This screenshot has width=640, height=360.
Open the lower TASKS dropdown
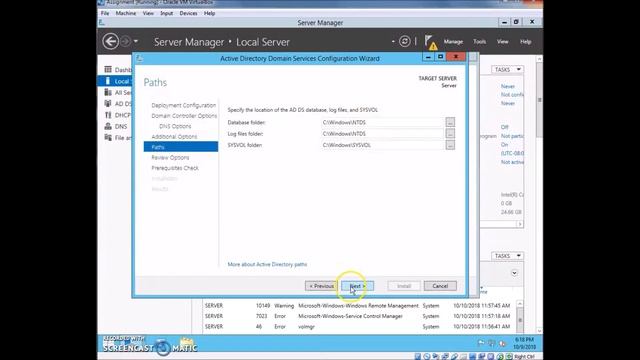(507, 256)
